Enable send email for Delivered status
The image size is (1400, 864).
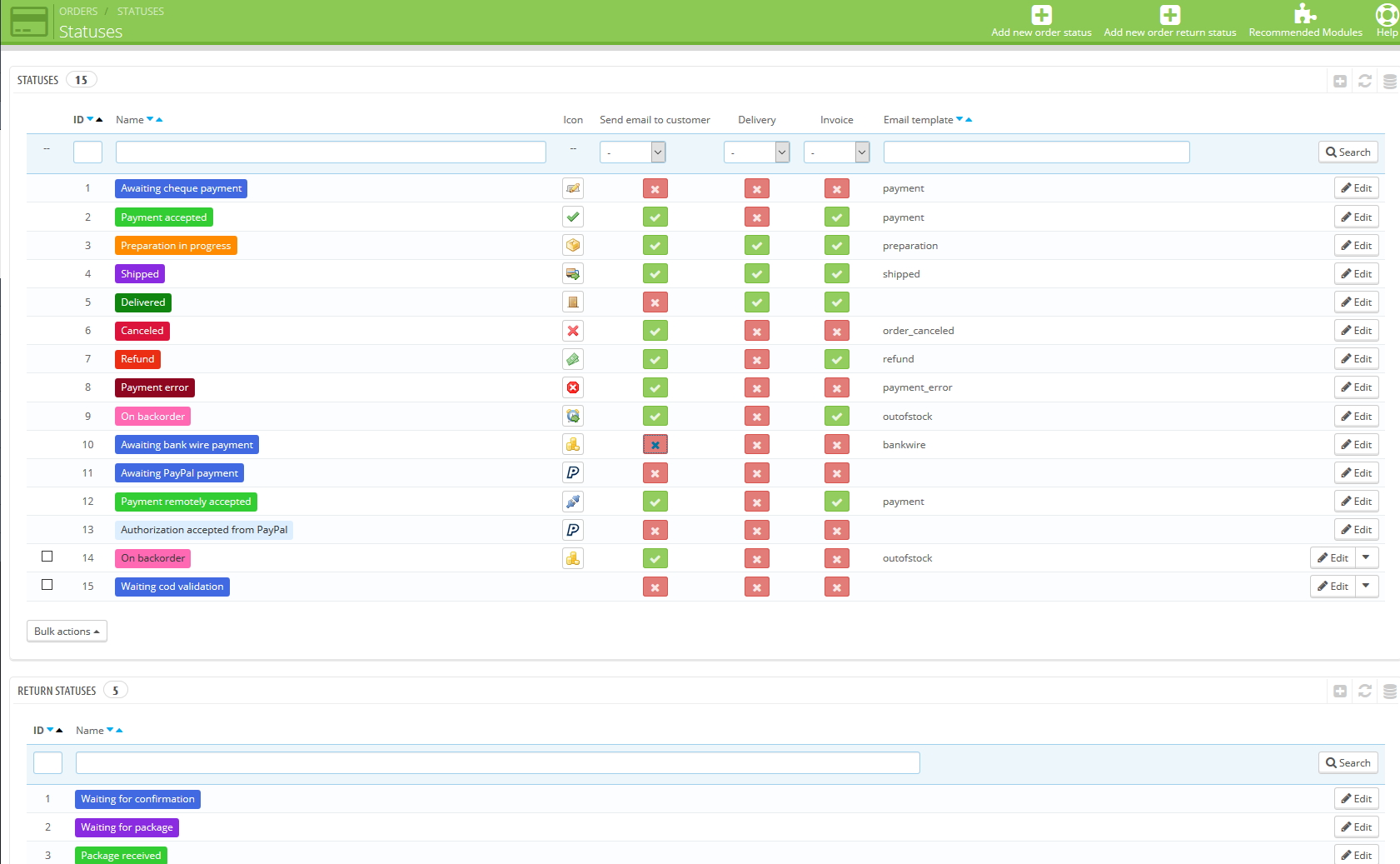(x=655, y=302)
